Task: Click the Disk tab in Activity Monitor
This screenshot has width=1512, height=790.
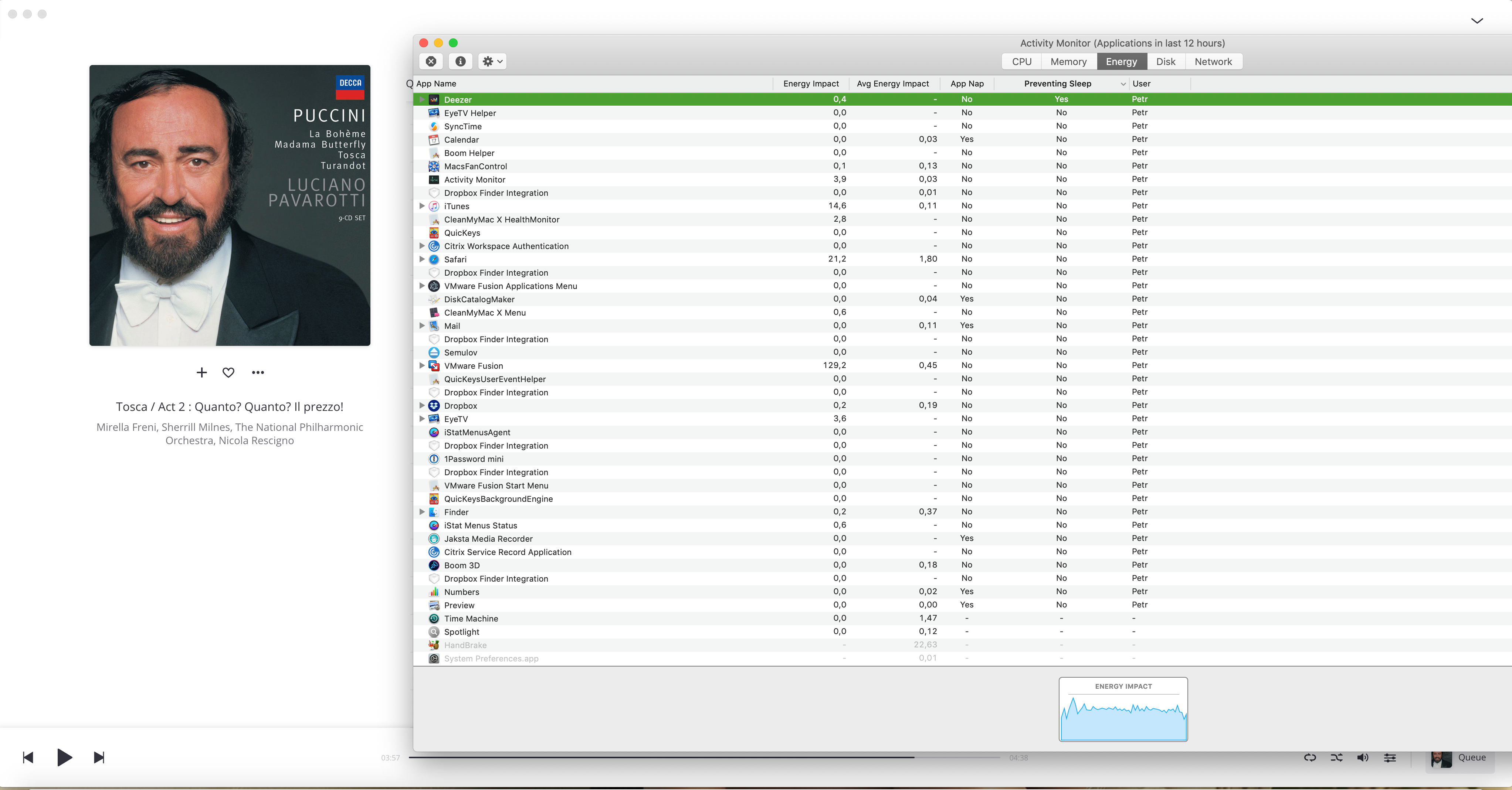Action: pos(1166,61)
